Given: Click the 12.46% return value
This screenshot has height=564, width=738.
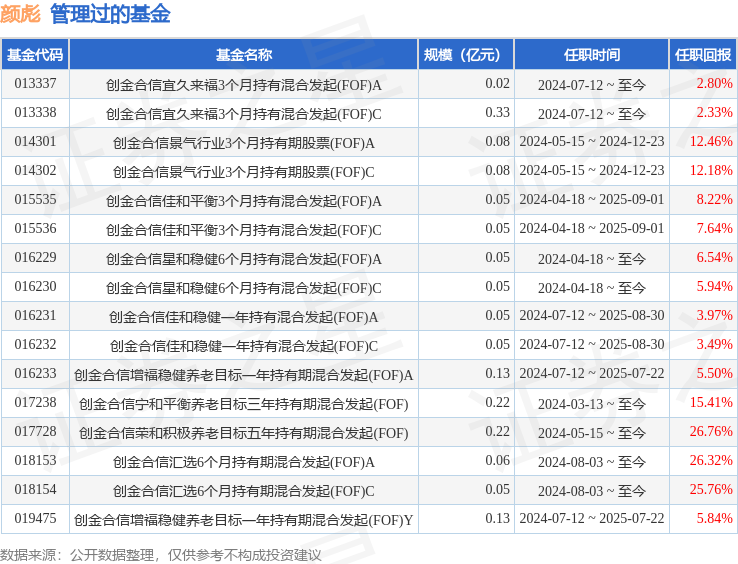Looking at the screenshot, I should [x=711, y=142].
